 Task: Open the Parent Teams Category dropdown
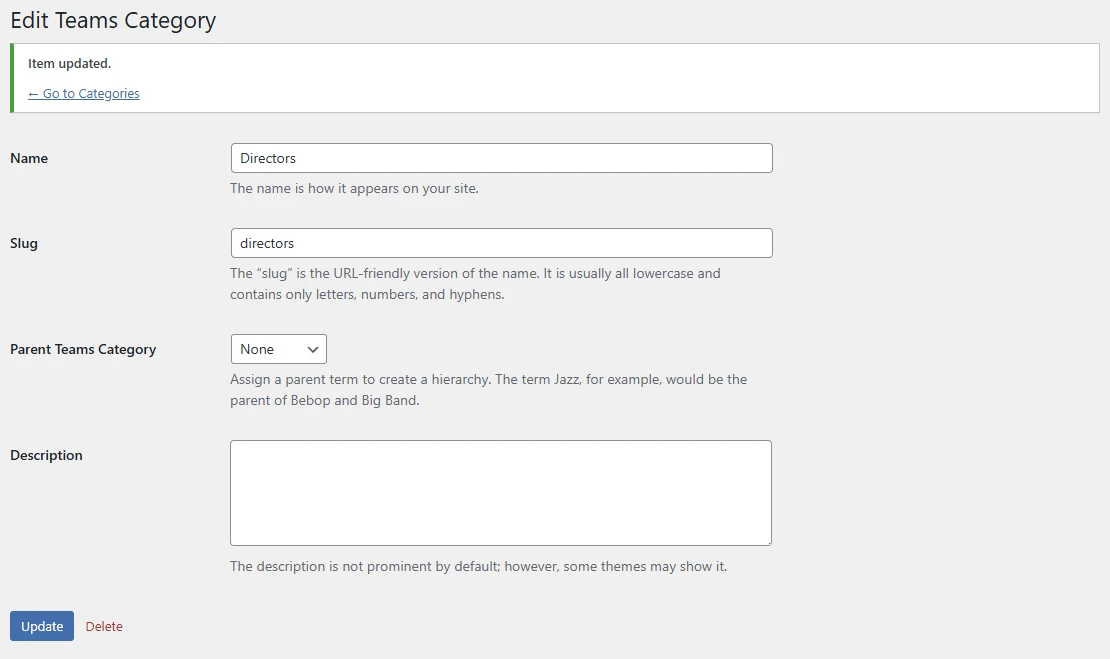point(277,349)
